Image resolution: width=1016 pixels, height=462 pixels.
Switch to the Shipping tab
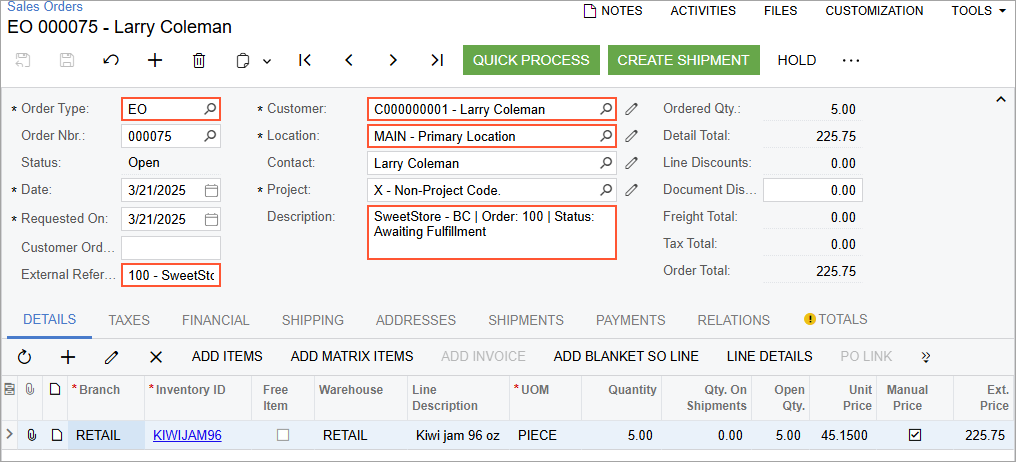(x=312, y=320)
